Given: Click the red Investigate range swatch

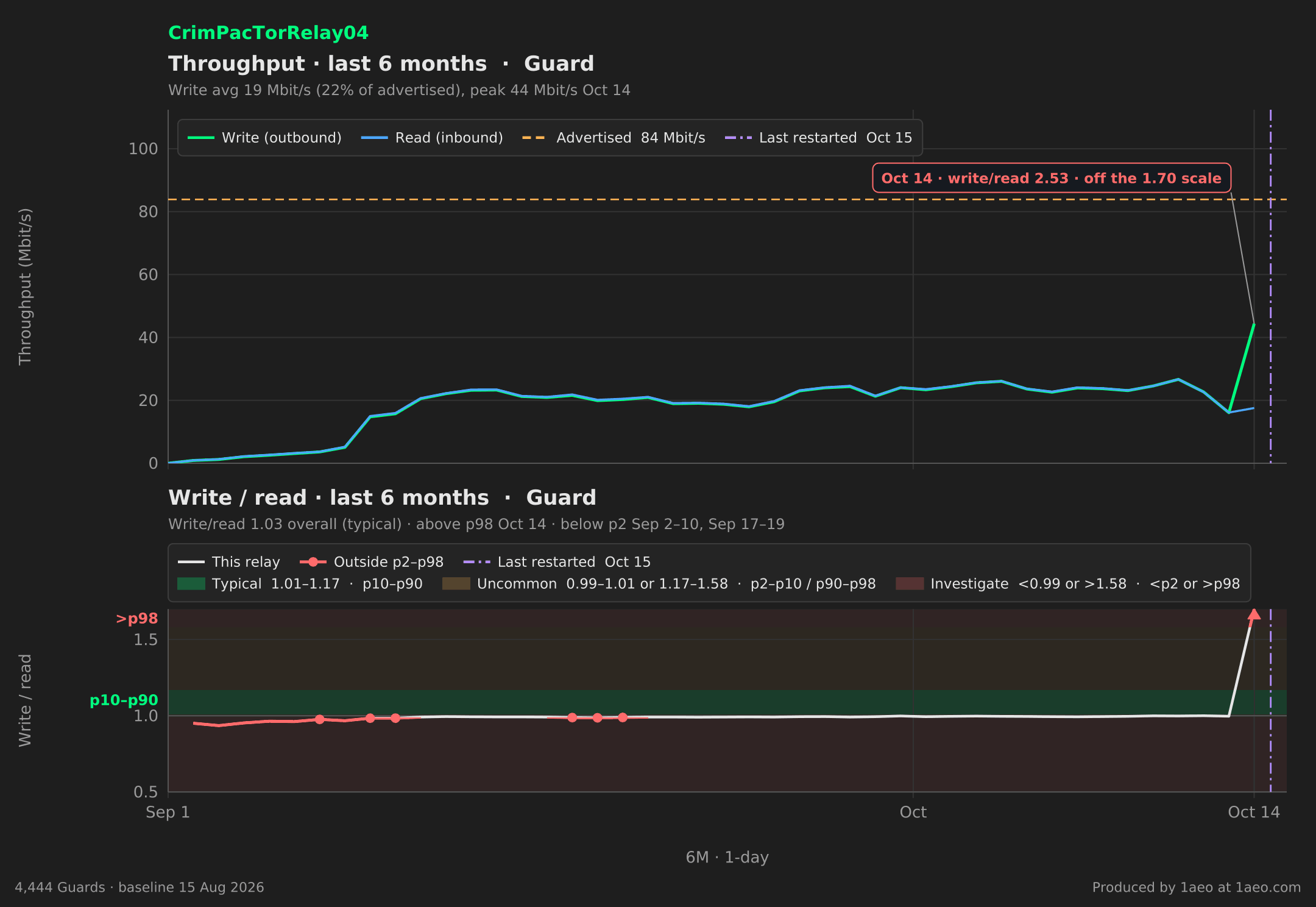Looking at the screenshot, I should click(x=910, y=584).
